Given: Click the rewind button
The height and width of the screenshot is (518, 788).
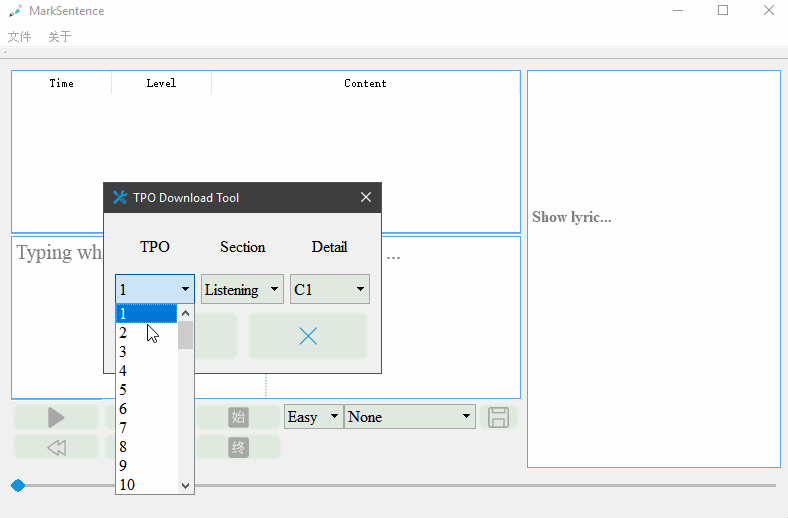Looking at the screenshot, I should pyautogui.click(x=56, y=447).
